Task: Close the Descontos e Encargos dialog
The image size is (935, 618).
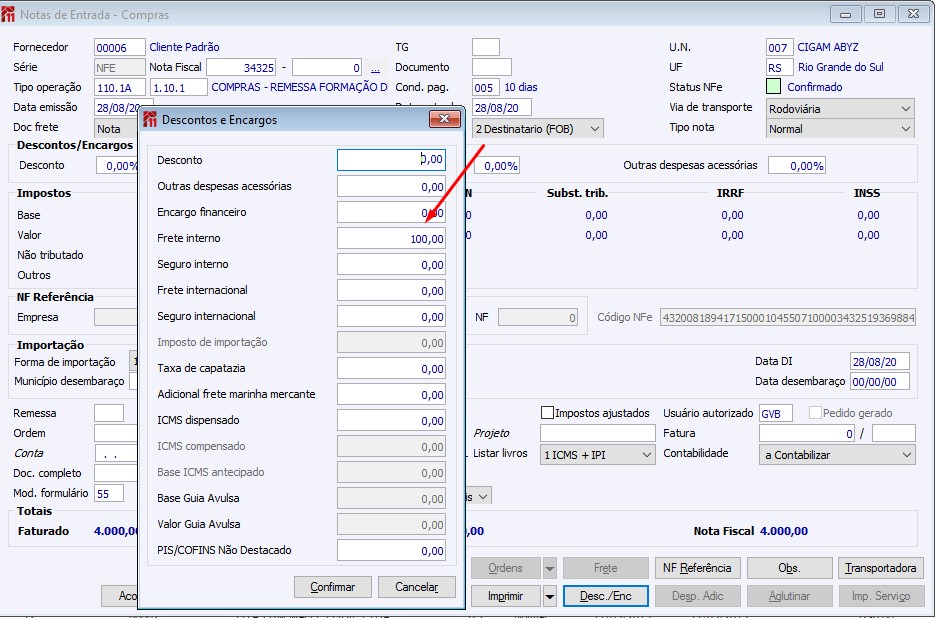Action: click(x=445, y=119)
